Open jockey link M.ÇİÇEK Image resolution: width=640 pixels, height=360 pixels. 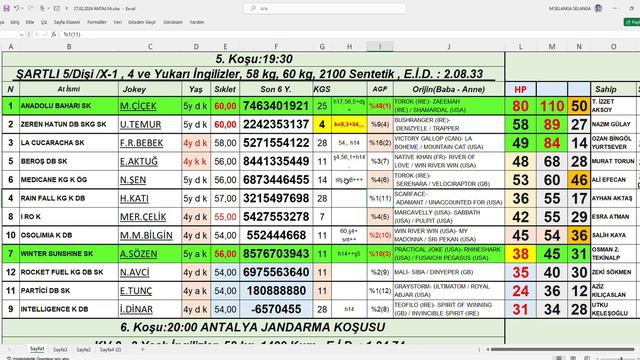[138, 106]
